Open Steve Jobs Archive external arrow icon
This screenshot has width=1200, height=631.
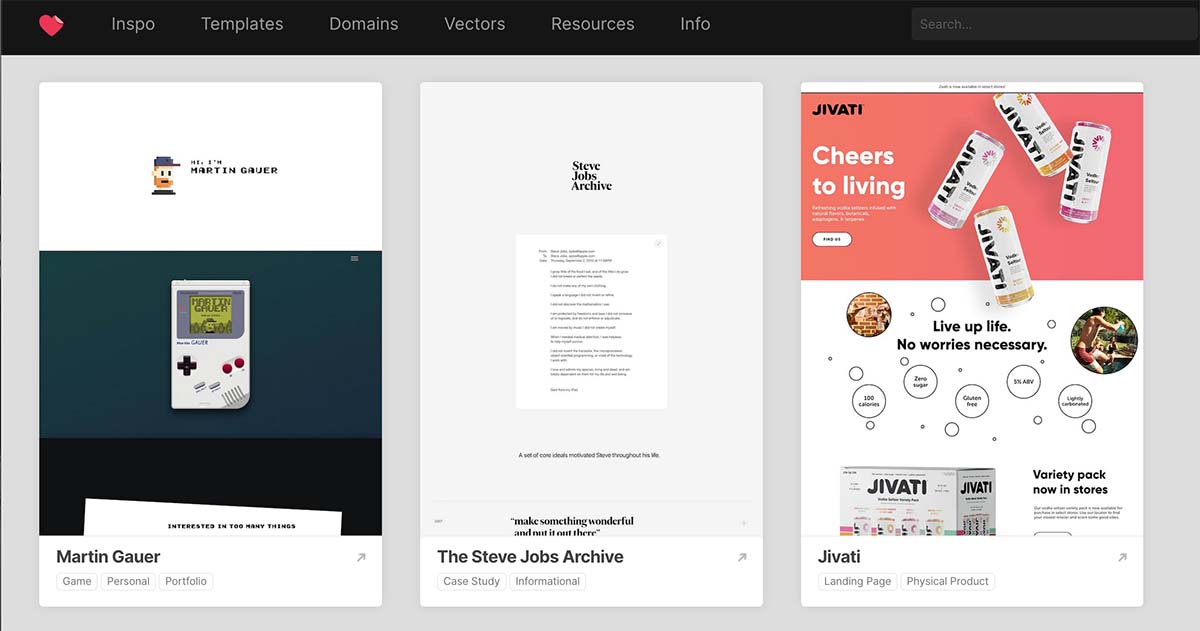pyautogui.click(x=742, y=558)
